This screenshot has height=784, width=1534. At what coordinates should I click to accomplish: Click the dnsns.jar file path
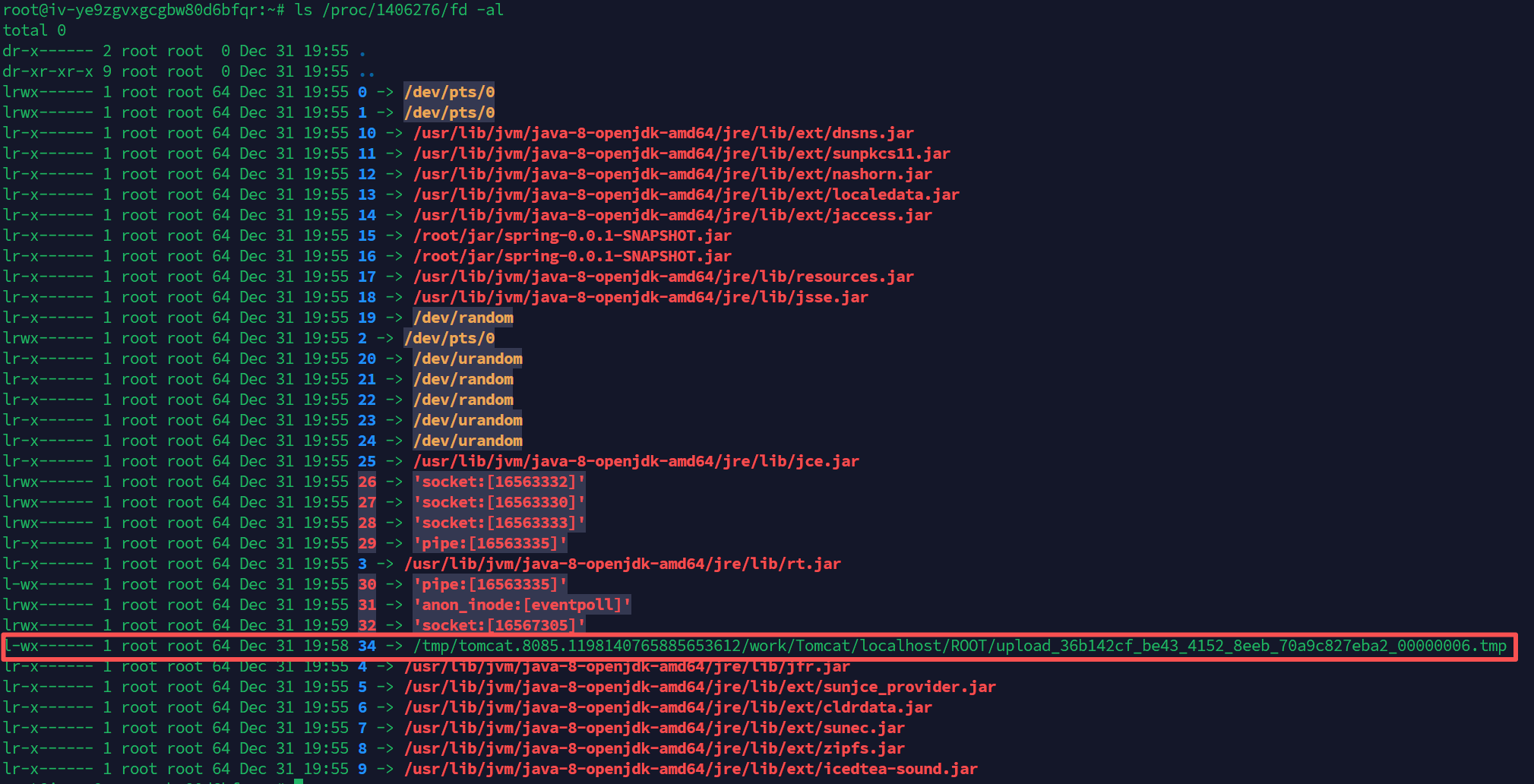663,133
